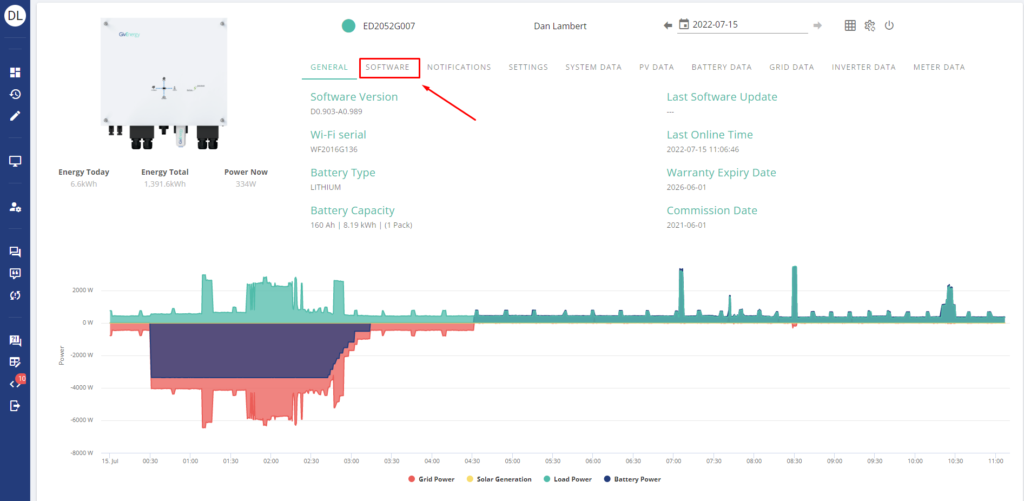Toggle Grid Power series in chart legend
The height and width of the screenshot is (501, 1024).
[432, 479]
